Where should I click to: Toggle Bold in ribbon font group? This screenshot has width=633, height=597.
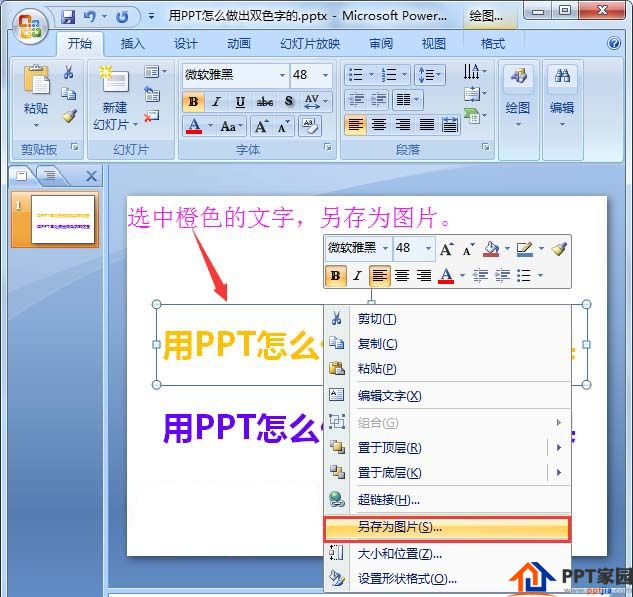click(193, 102)
